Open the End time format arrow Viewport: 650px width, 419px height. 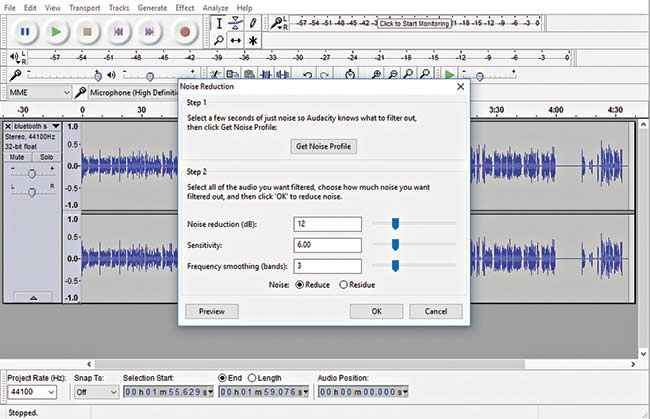pos(306,392)
